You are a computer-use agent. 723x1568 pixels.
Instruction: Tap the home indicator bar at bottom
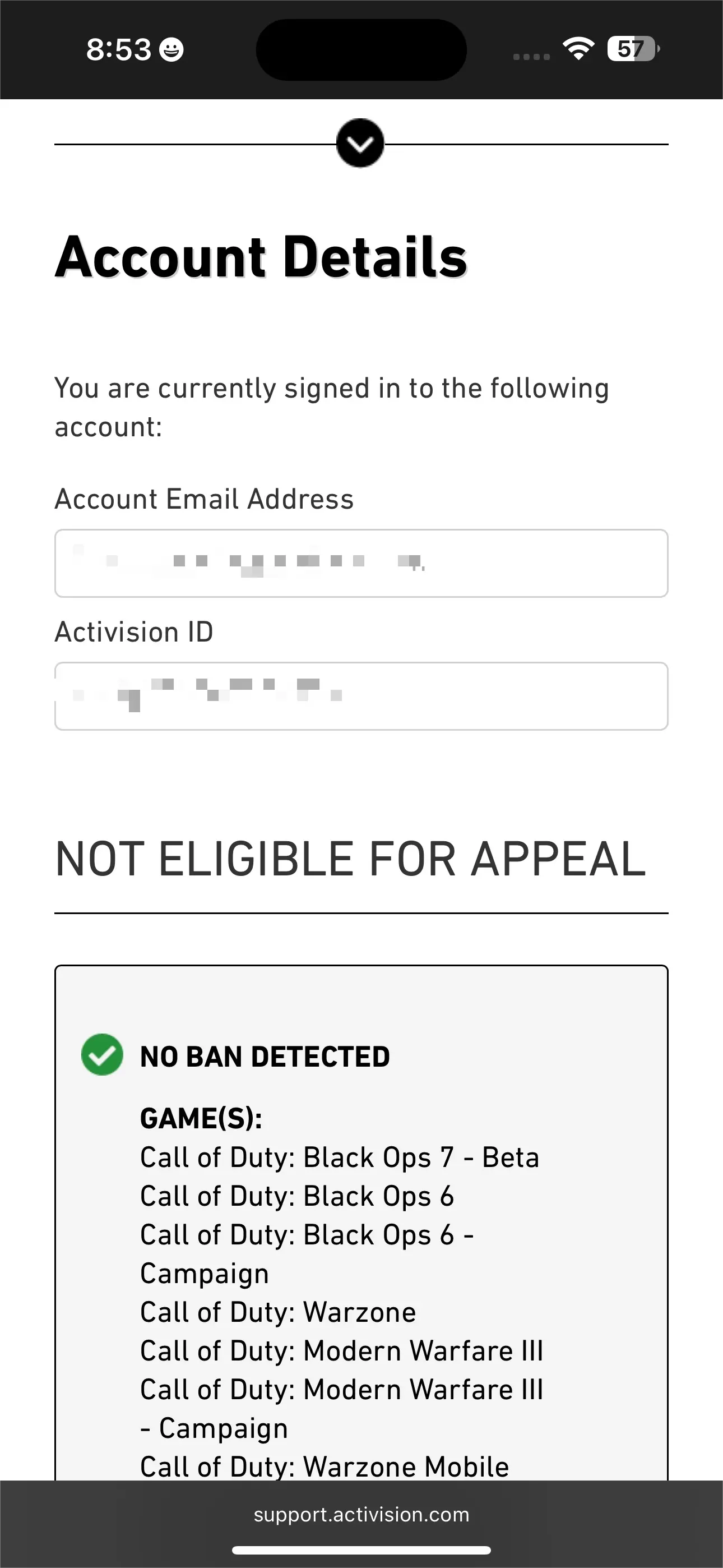(361, 1549)
